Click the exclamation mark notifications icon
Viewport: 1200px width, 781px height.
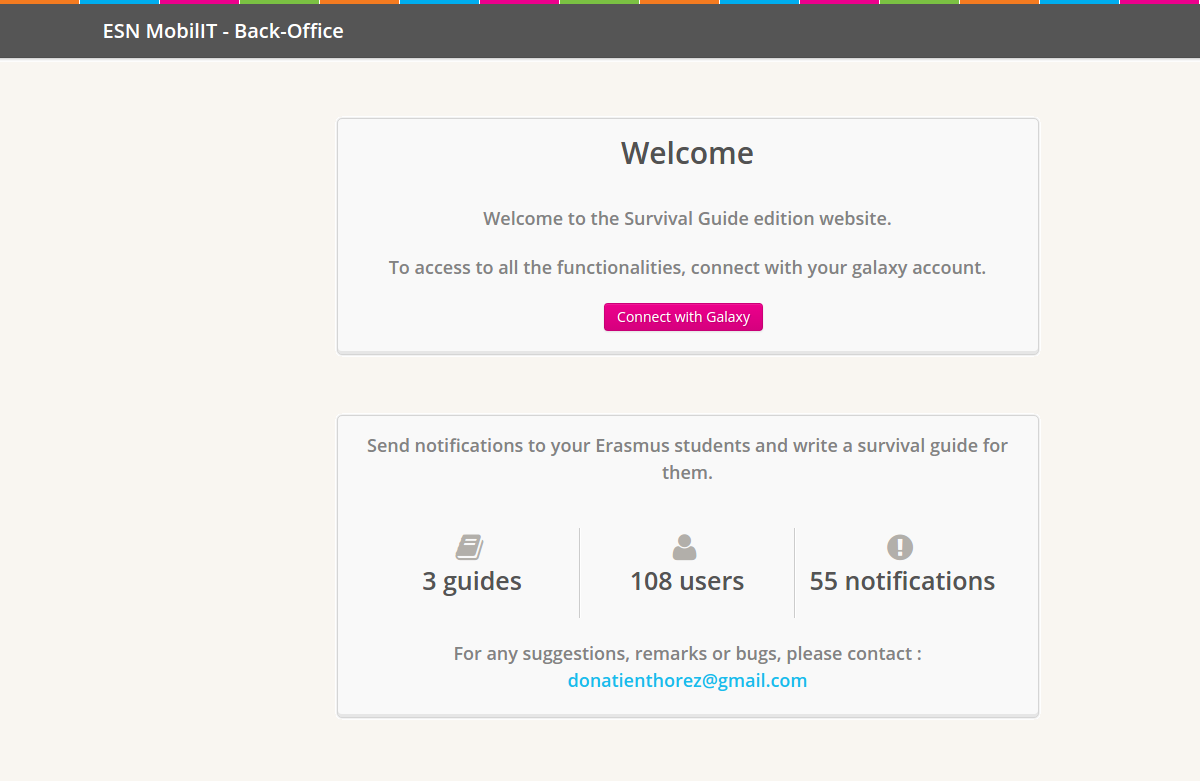point(900,547)
